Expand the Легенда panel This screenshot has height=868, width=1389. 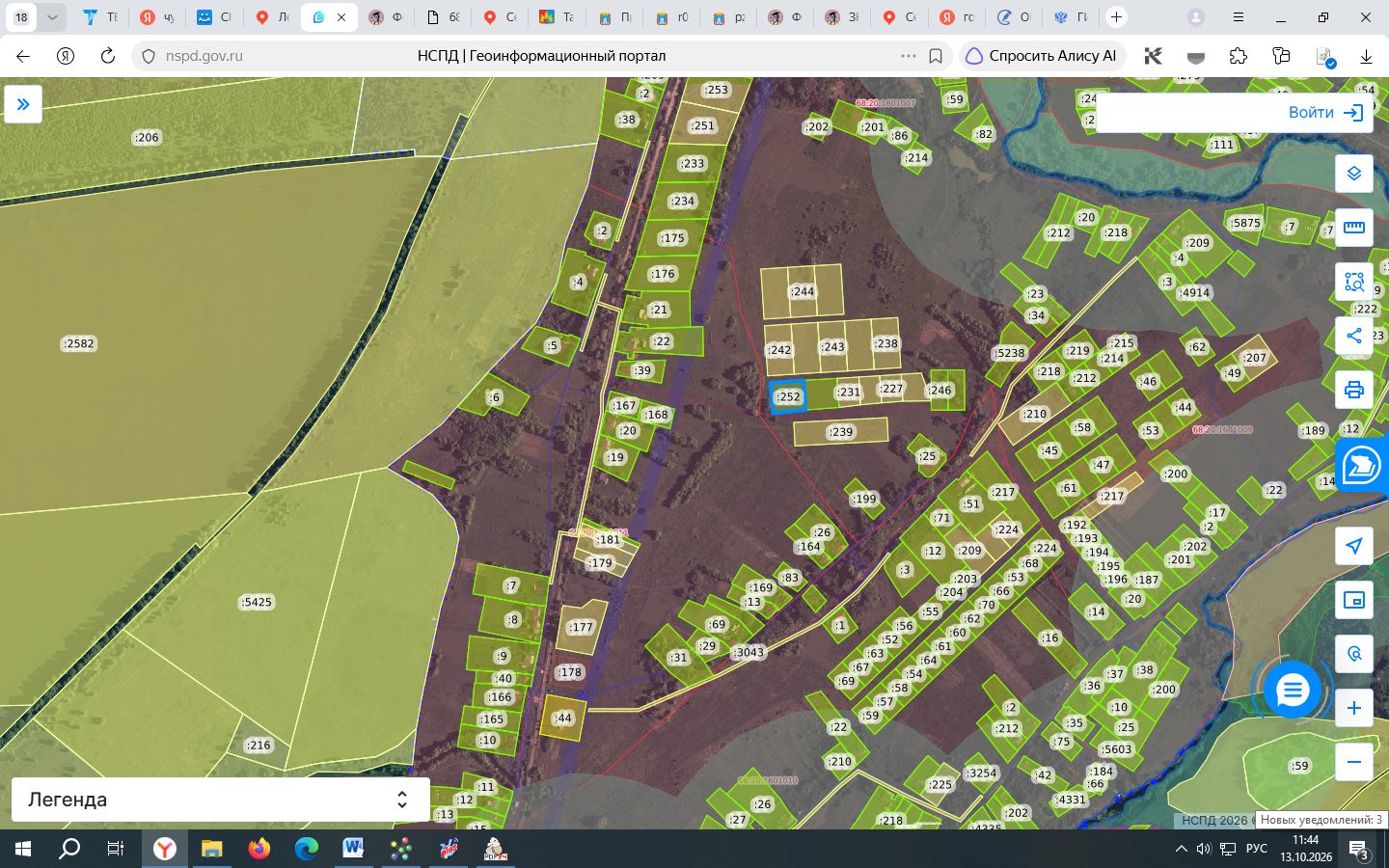pos(220,800)
